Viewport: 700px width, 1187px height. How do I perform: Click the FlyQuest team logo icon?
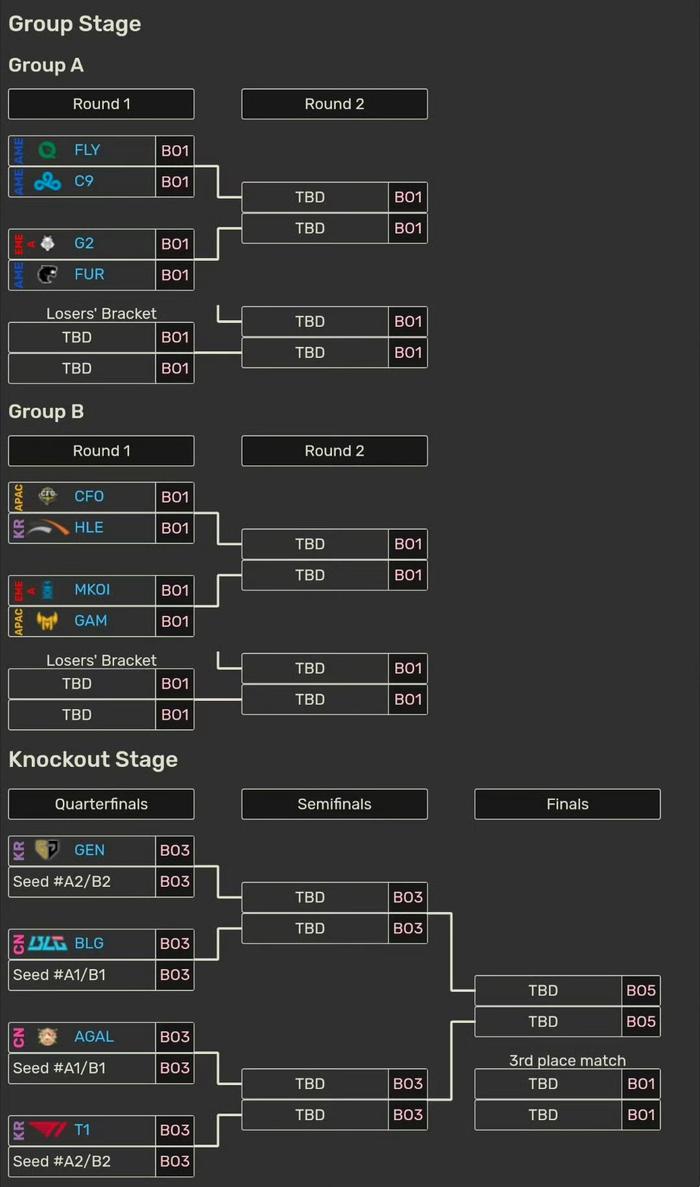47,150
